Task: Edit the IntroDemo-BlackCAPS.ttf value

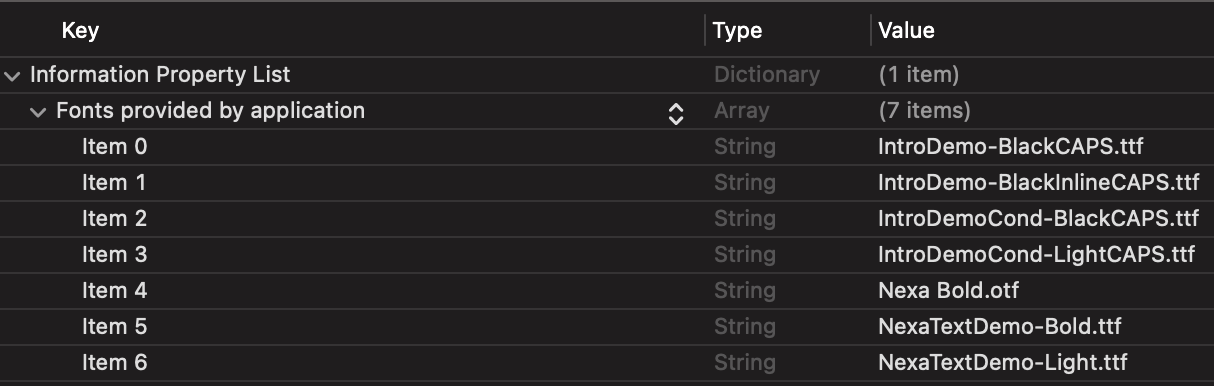Action: (x=1010, y=147)
